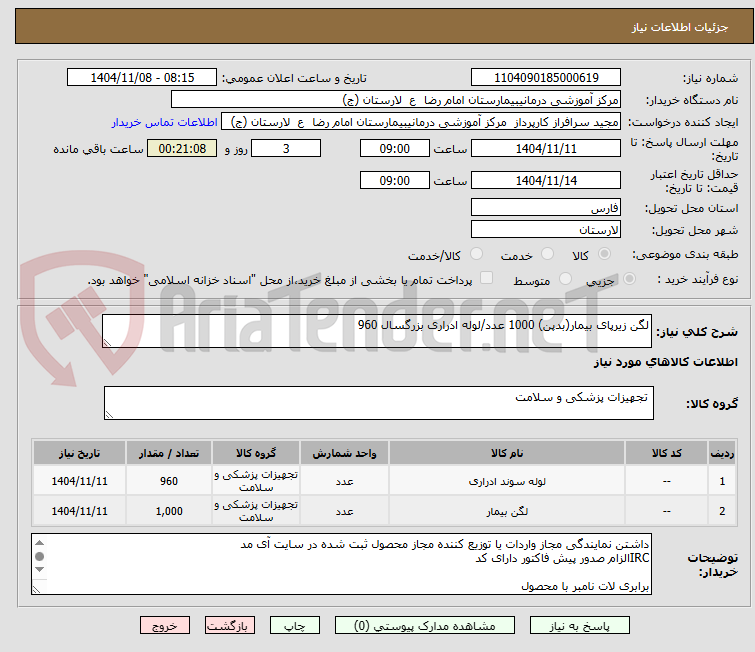755x652 pixels.
Task: Click the شرح کلی نیاز text area
Action: (377, 331)
